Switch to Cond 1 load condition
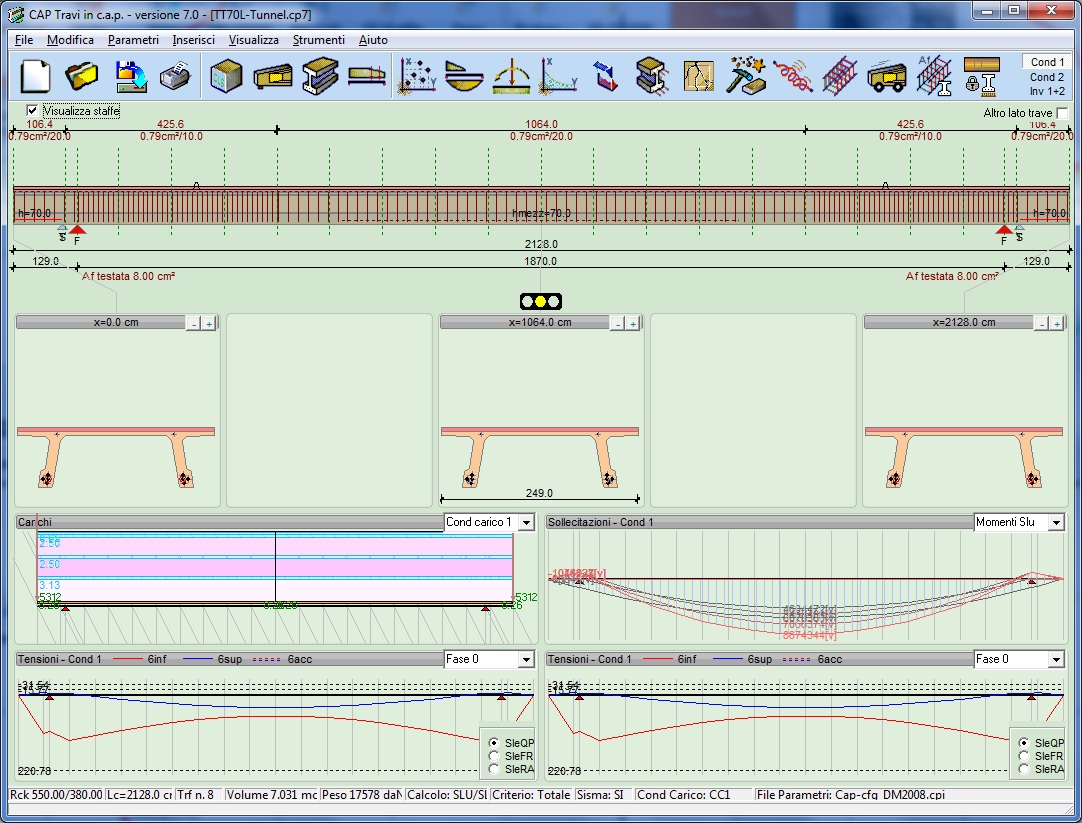Viewport: 1082px width, 823px height. (1047, 62)
